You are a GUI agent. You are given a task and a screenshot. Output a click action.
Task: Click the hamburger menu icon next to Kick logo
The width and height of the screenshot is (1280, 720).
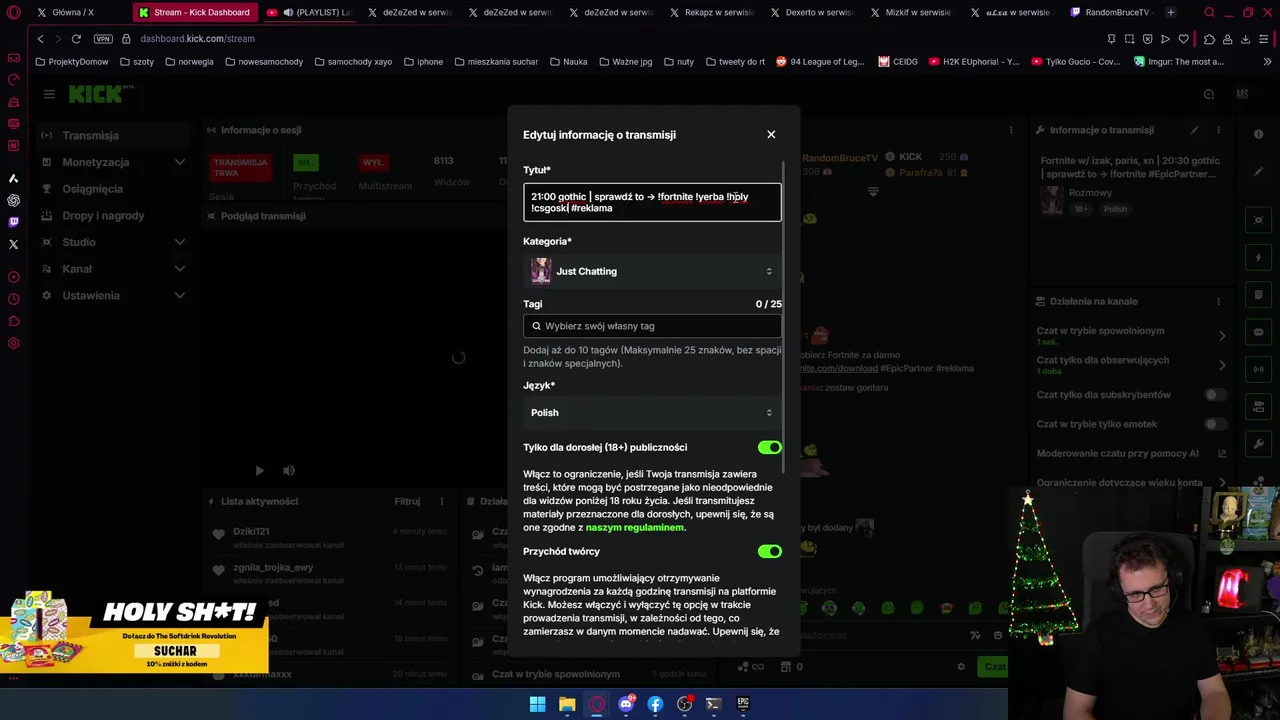49,94
